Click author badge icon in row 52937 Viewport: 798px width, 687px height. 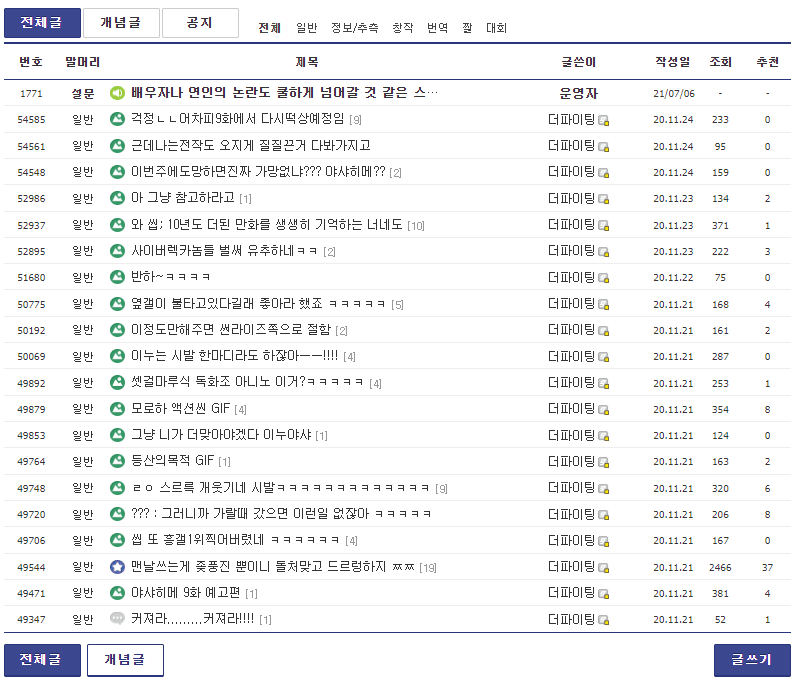pos(604,225)
